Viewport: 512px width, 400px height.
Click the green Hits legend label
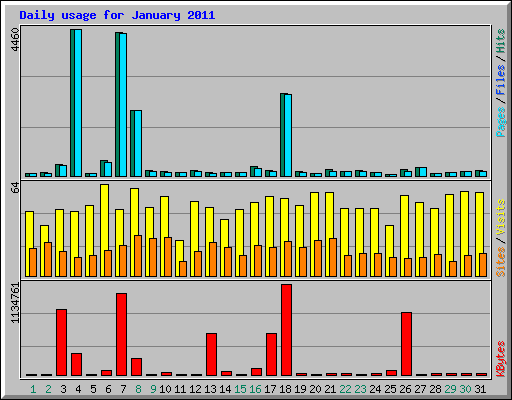[x=501, y=41]
